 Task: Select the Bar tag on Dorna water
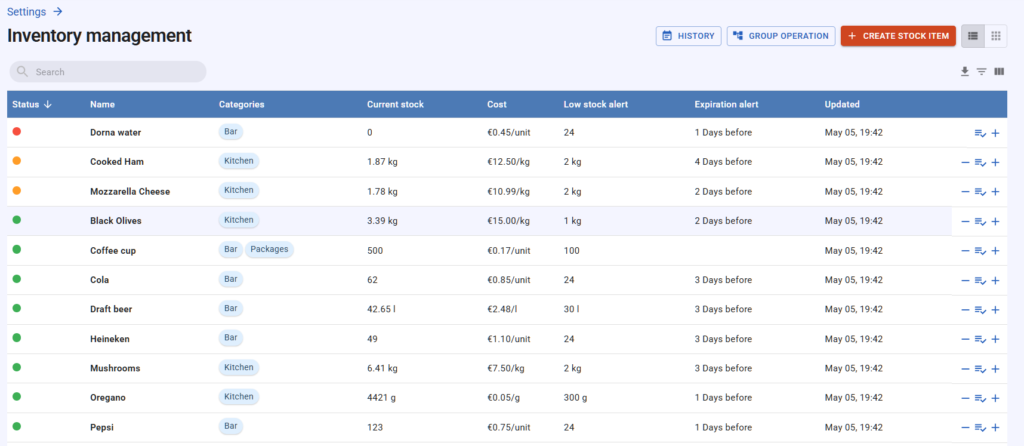coord(231,131)
